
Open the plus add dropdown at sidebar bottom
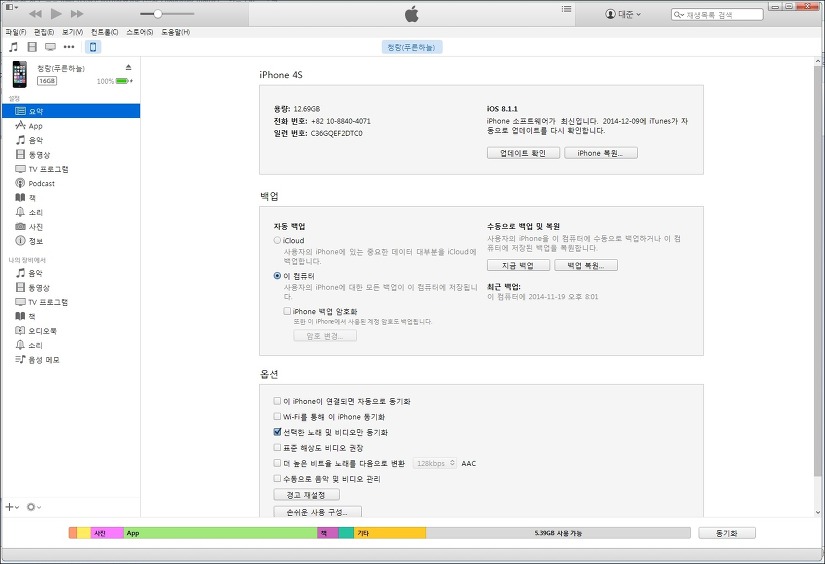click(12, 507)
